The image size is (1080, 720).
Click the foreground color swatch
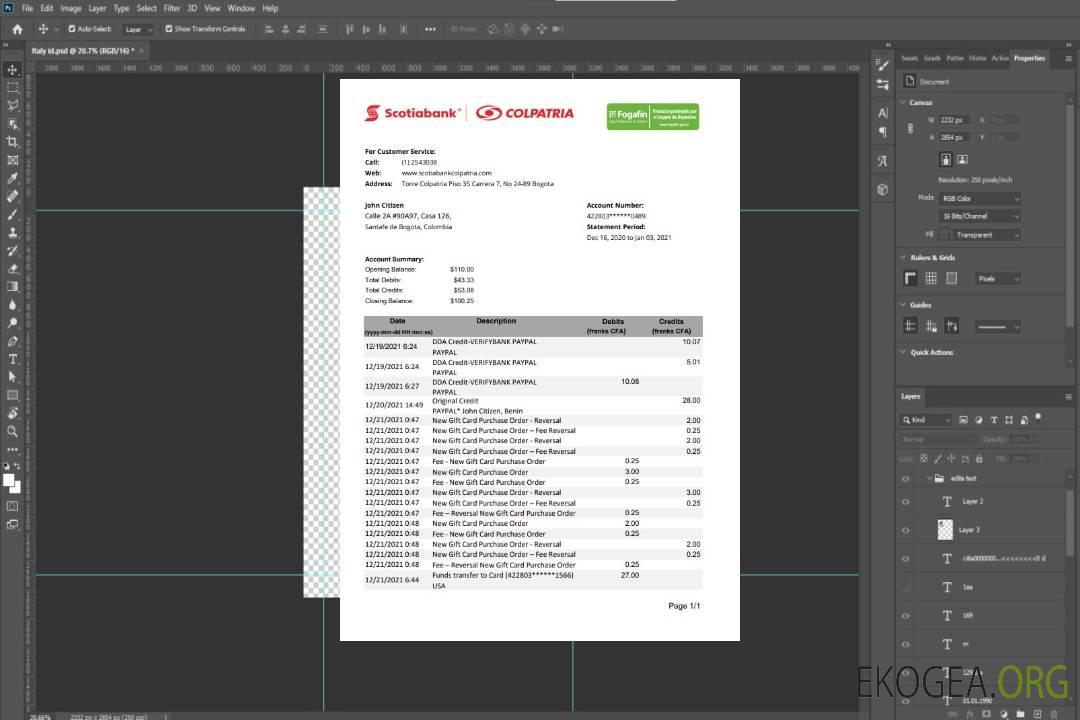pyautogui.click(x=9, y=481)
